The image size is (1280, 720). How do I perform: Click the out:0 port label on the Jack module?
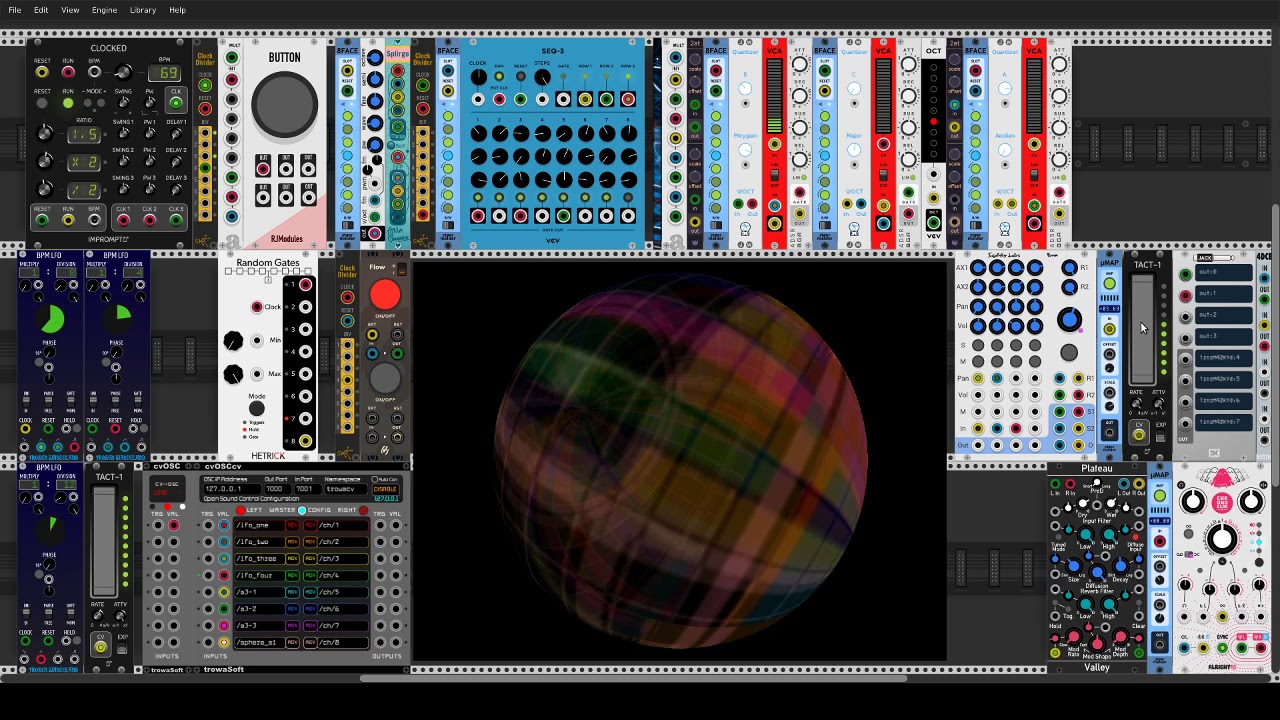pyautogui.click(x=1224, y=272)
